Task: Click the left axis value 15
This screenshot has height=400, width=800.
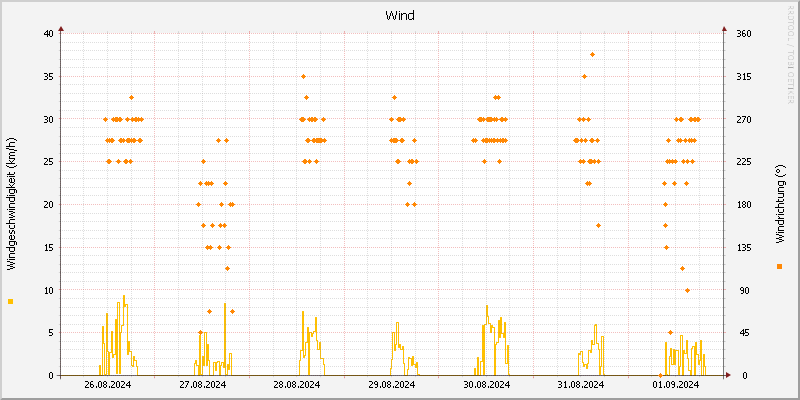Action: click(48, 247)
